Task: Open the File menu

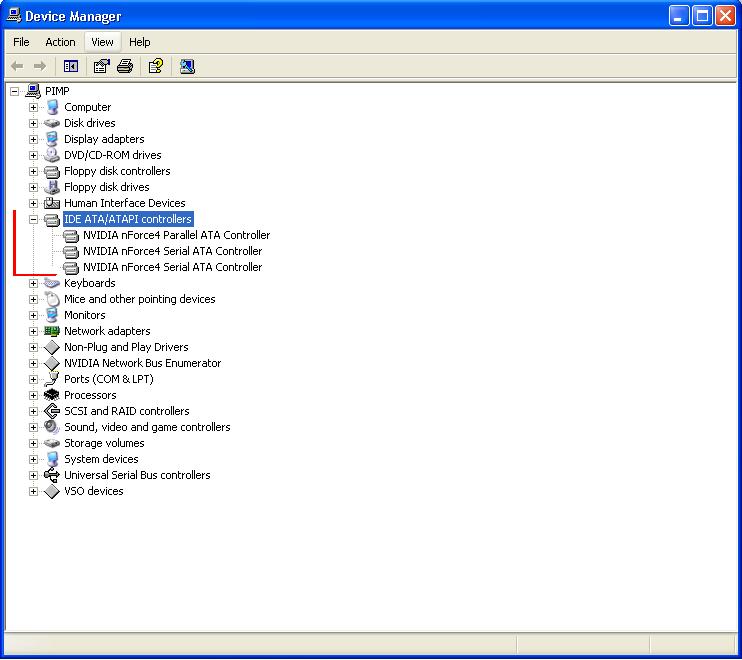Action: (x=21, y=42)
